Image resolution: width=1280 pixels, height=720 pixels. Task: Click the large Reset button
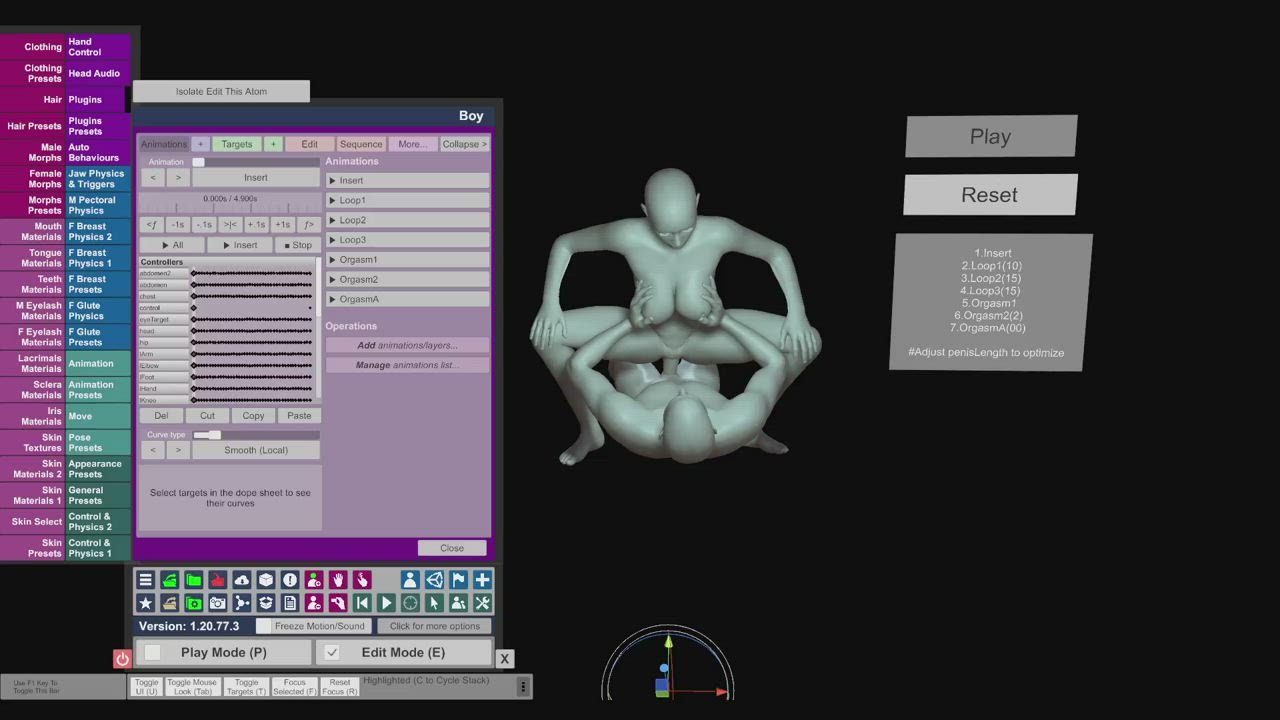(990, 195)
